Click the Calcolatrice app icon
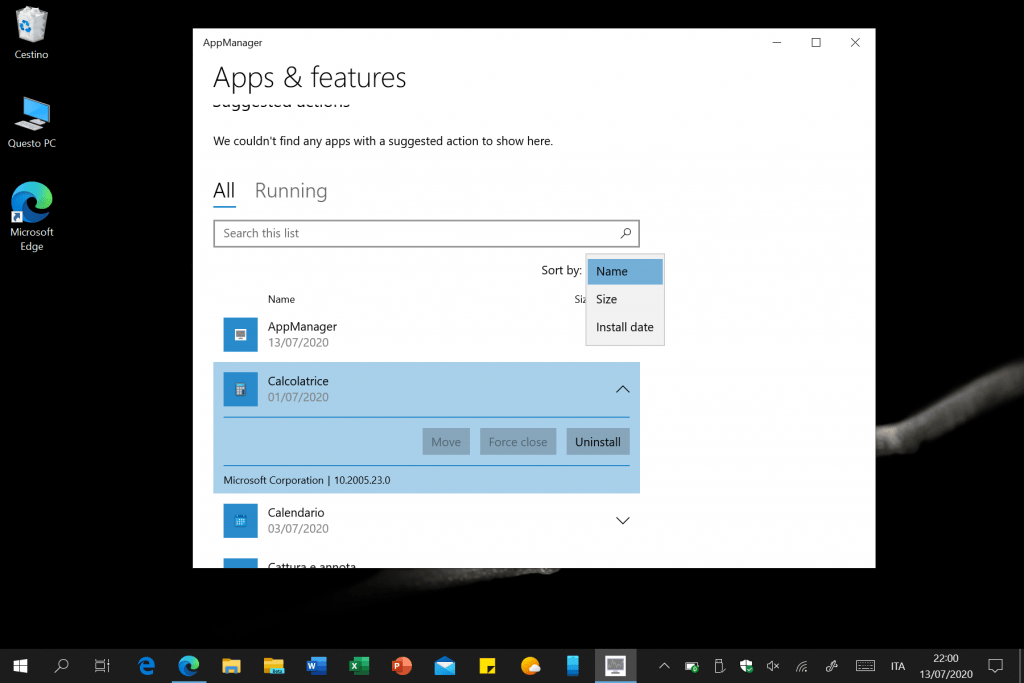1024x683 pixels. [240, 389]
